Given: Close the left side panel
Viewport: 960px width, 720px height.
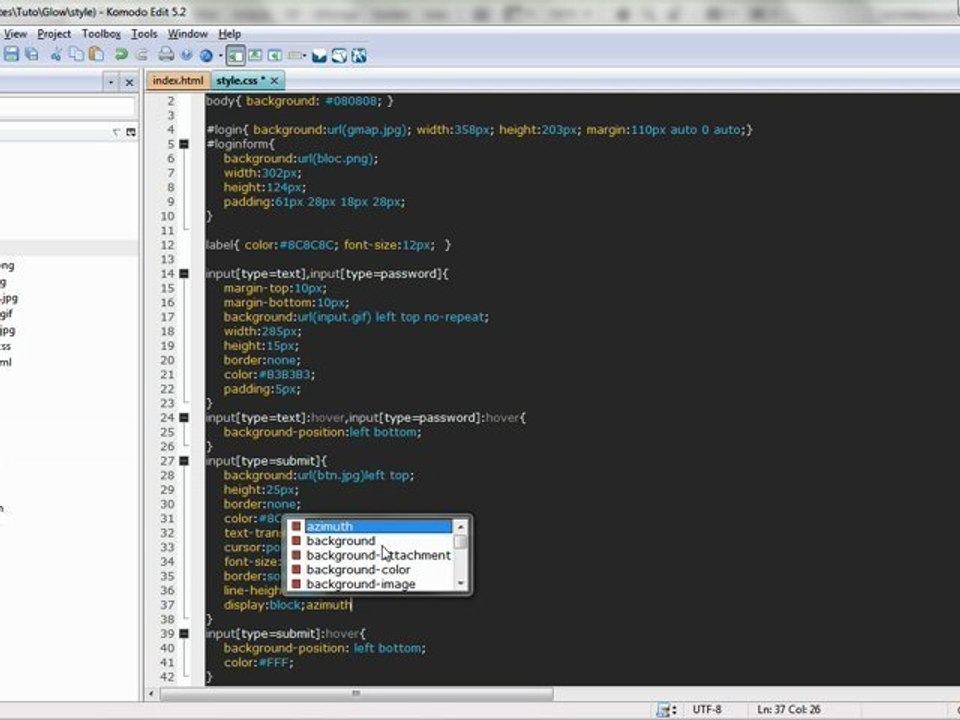Looking at the screenshot, I should (129, 82).
